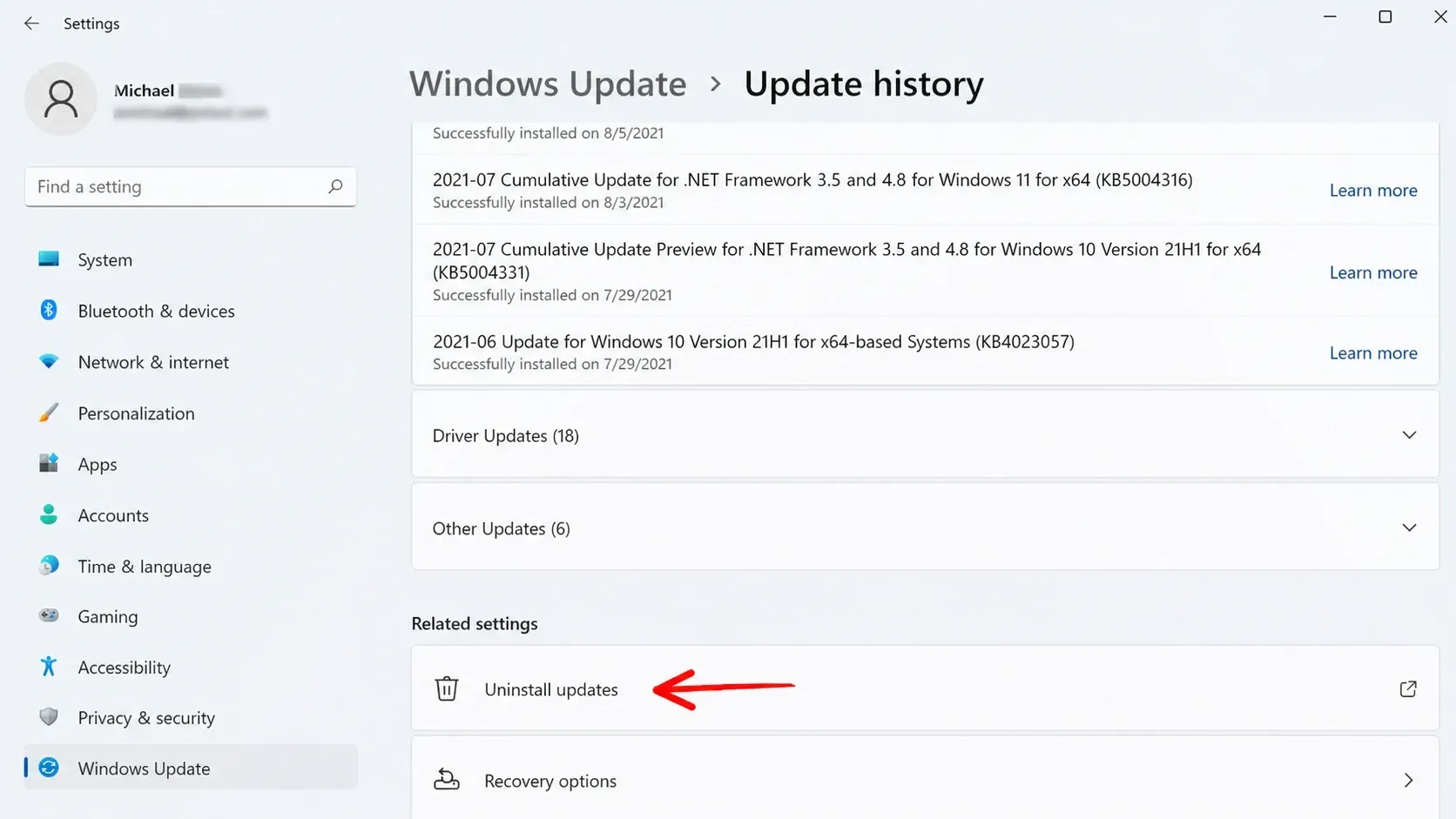Viewport: 1456px width, 819px height.
Task: Click the Update history page title
Action: [x=864, y=84]
